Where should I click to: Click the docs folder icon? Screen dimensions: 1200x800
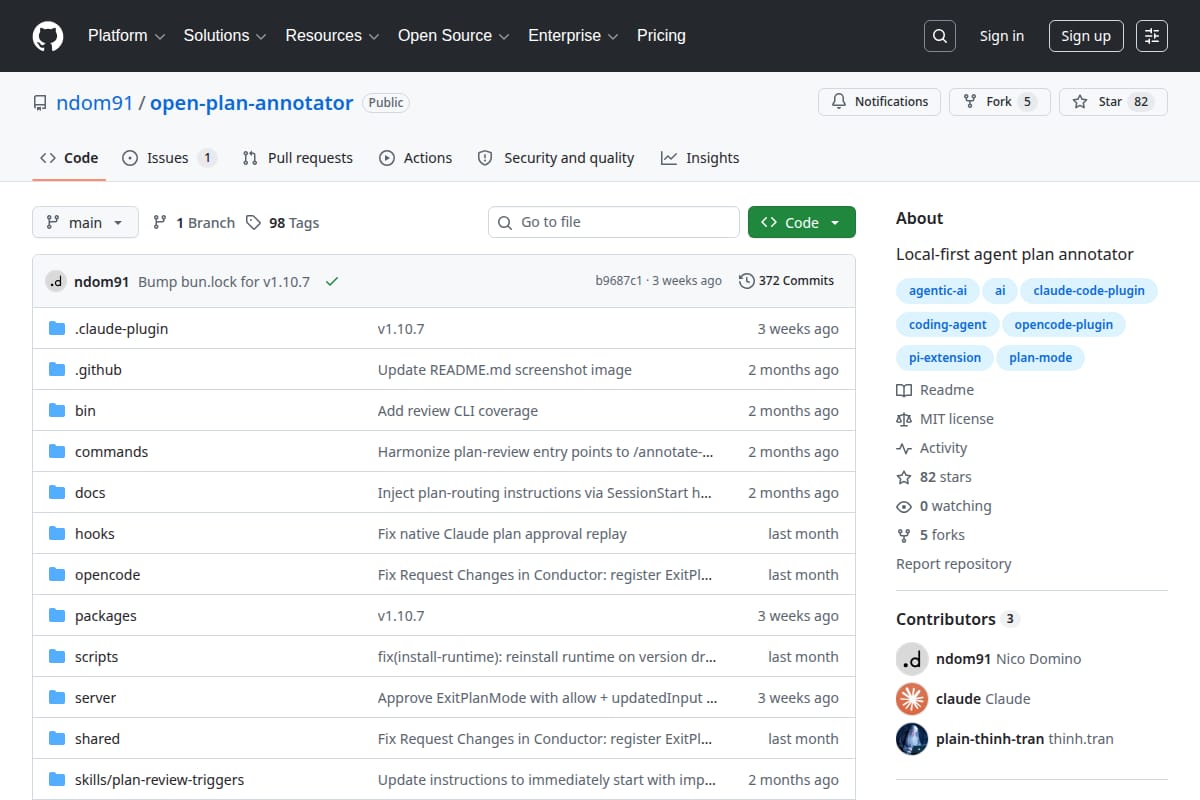coord(57,493)
